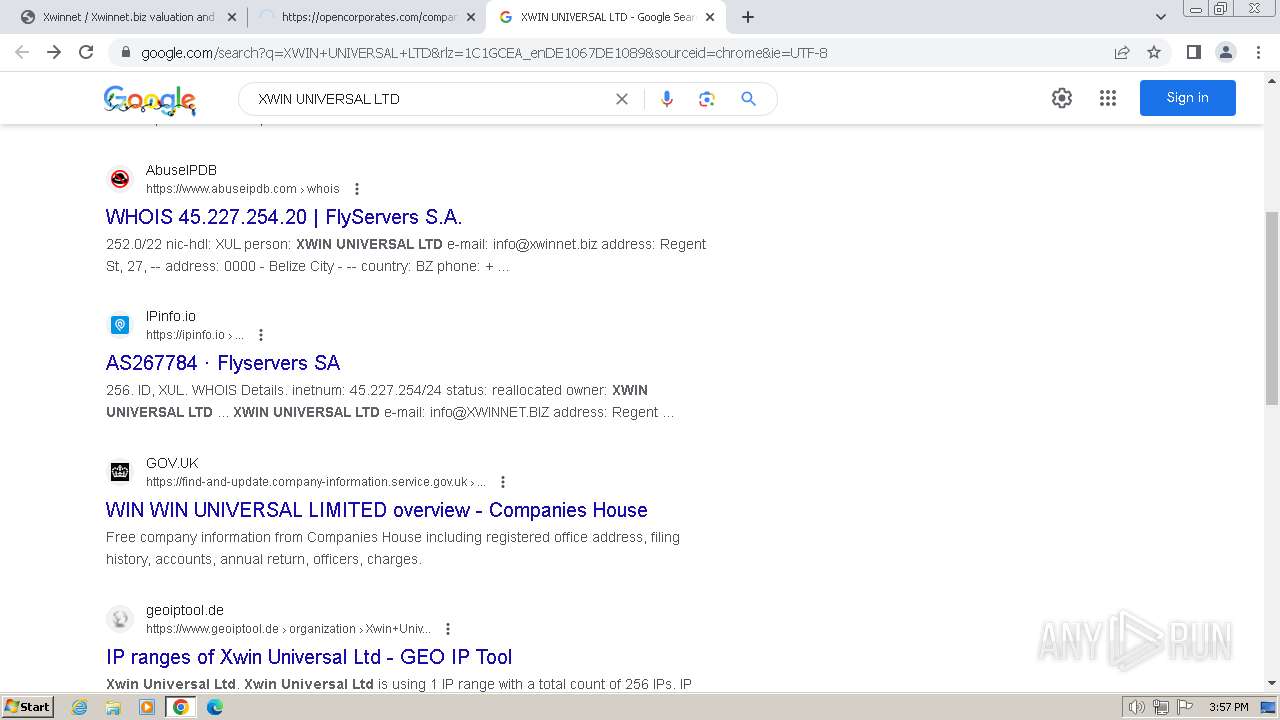This screenshot has width=1280, height=720.
Task: Click the page vertical scrollbar thumb
Action: tap(1272, 308)
